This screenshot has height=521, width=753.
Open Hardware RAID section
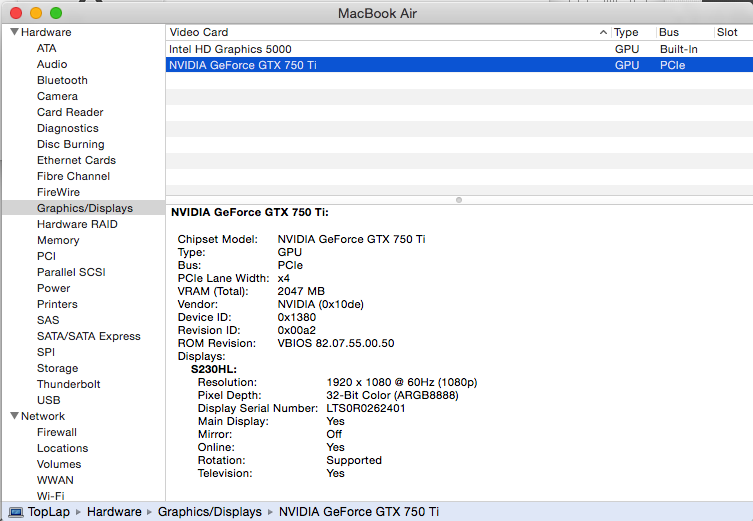click(x=77, y=224)
